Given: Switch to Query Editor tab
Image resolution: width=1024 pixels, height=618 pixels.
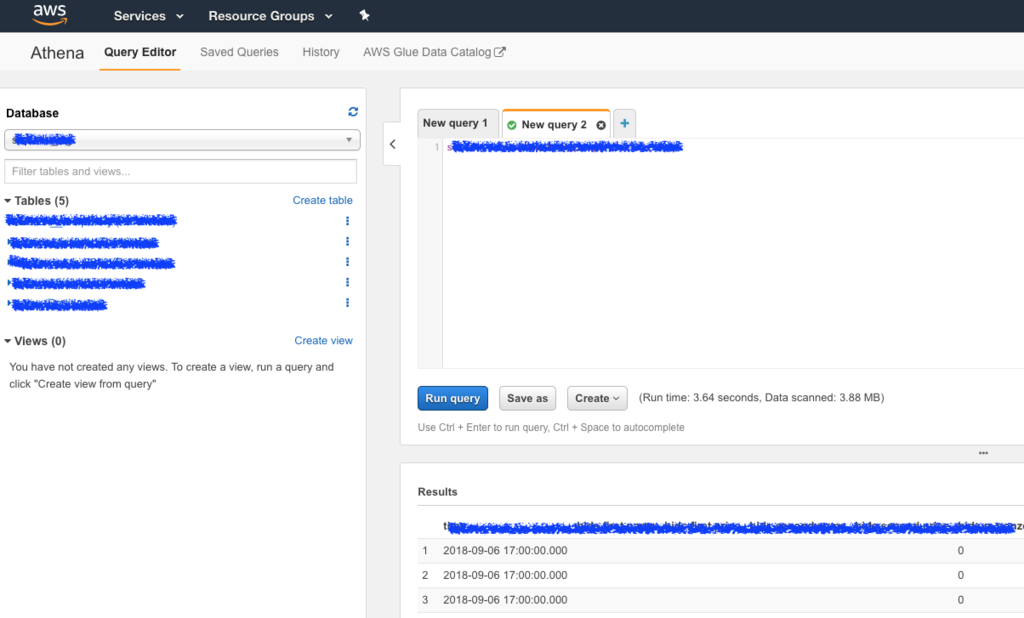Looking at the screenshot, I should click(140, 52).
